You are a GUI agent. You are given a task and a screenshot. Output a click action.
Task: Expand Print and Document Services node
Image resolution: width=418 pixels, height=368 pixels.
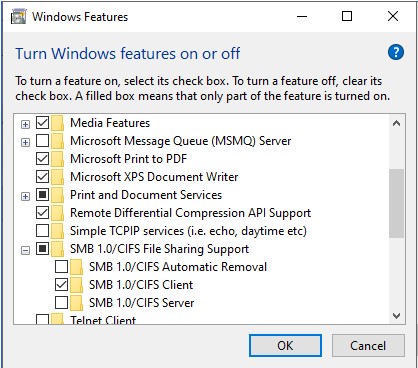[x=25, y=196]
